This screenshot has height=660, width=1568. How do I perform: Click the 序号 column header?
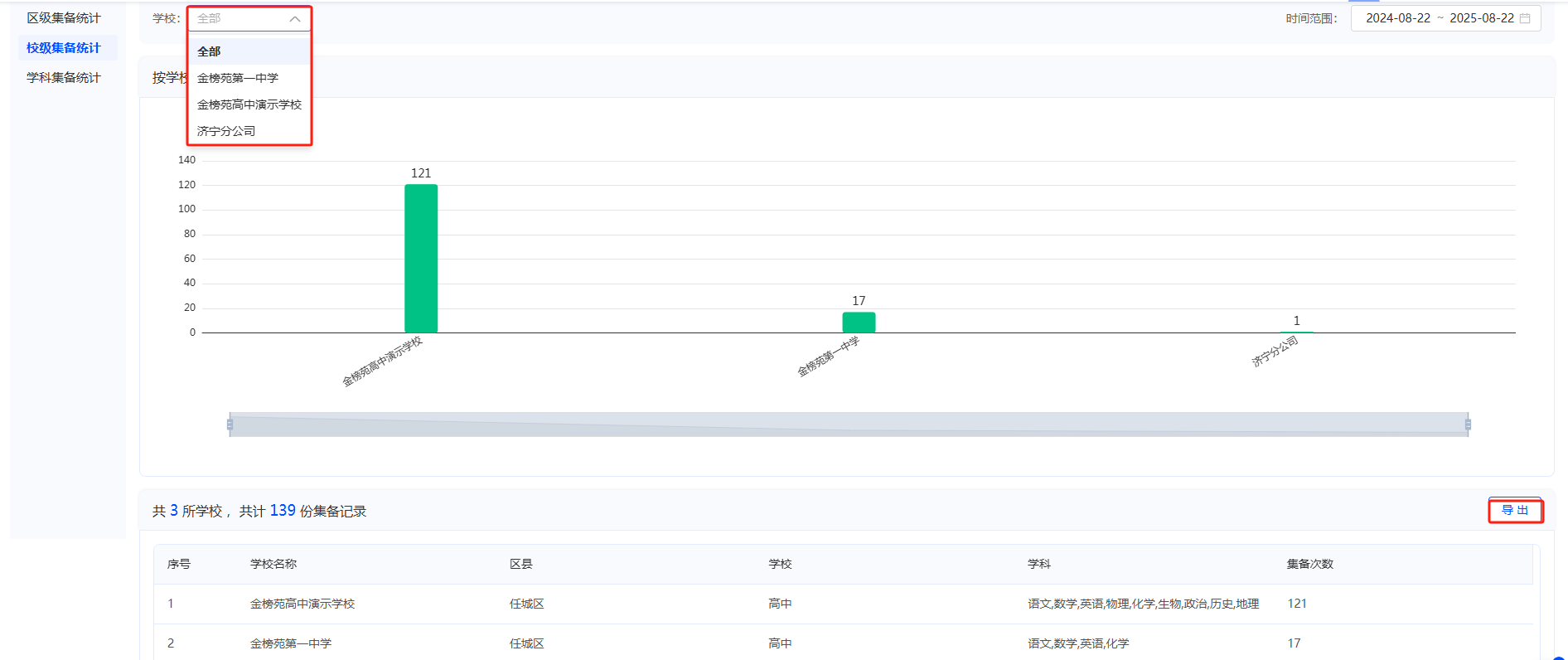[179, 564]
